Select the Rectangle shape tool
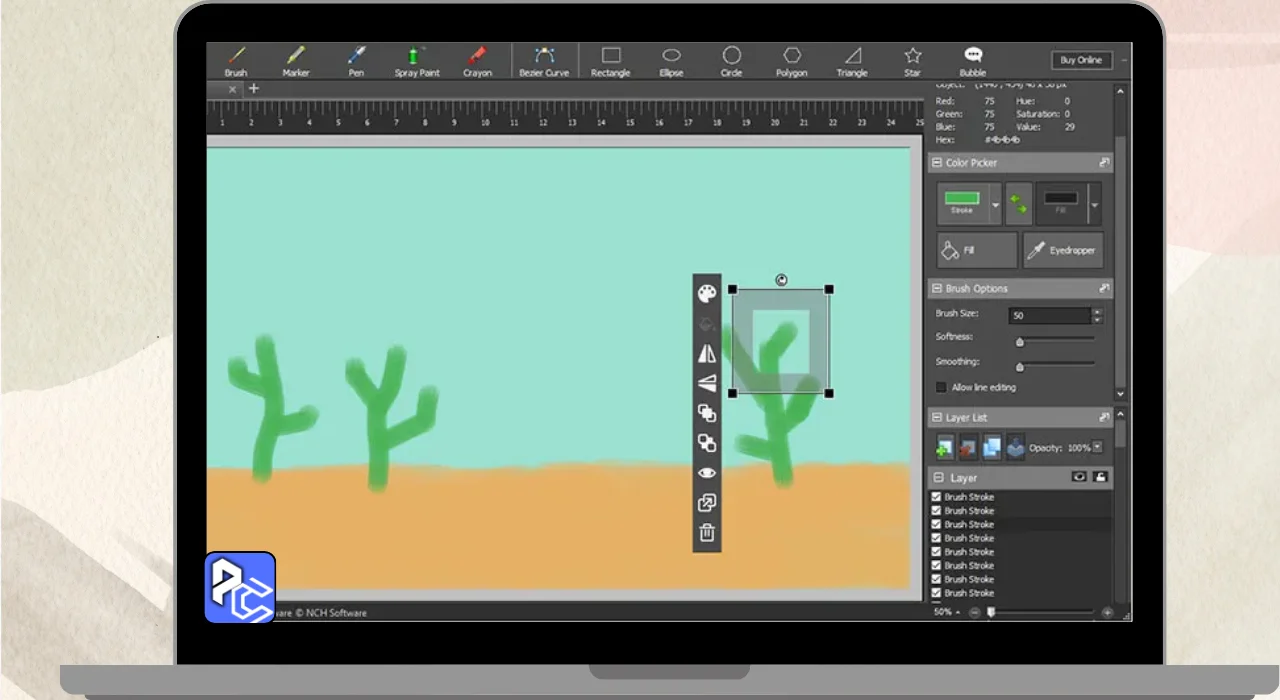The height and width of the screenshot is (700, 1280). (x=610, y=61)
